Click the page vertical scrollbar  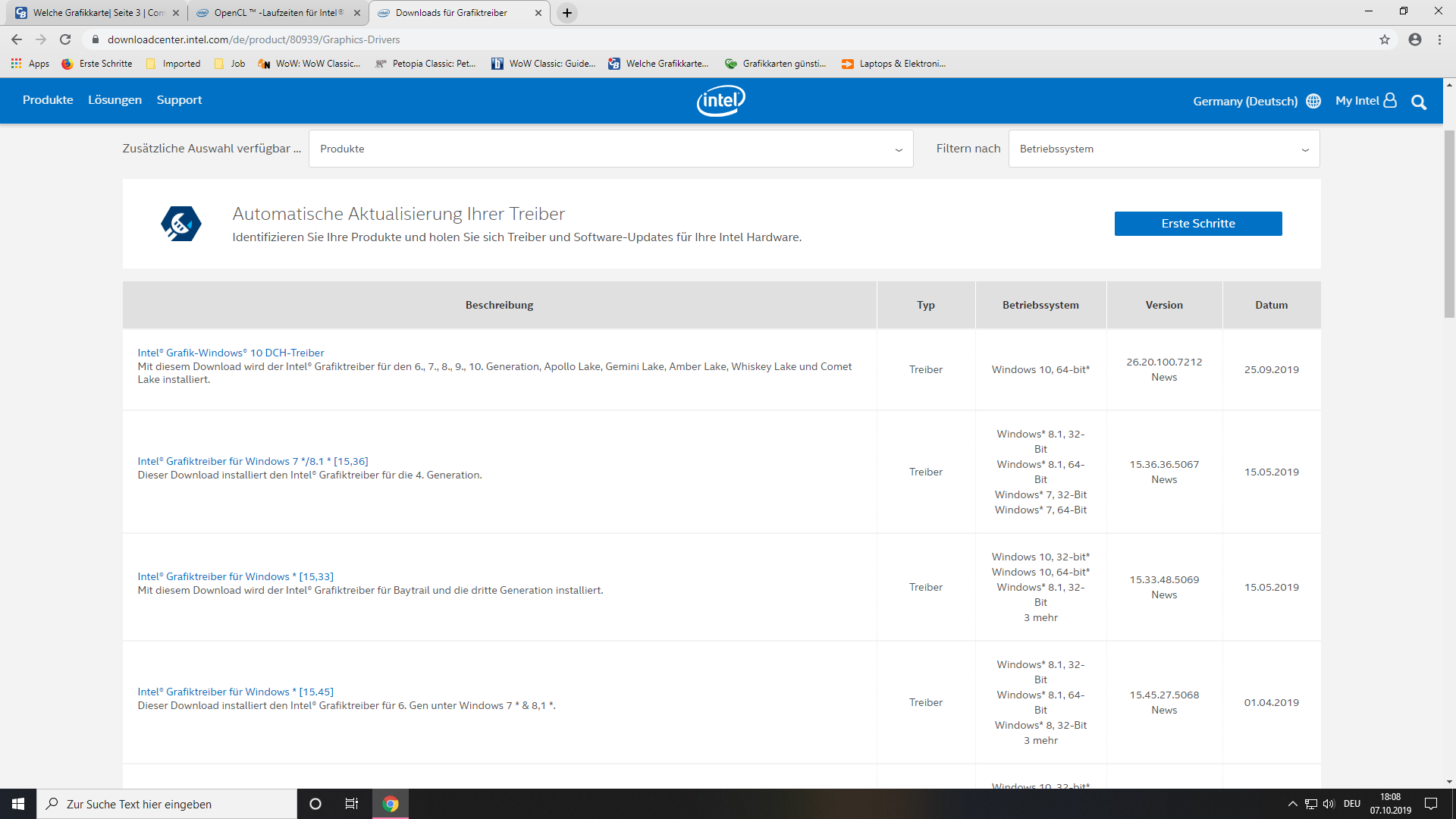(x=1448, y=224)
